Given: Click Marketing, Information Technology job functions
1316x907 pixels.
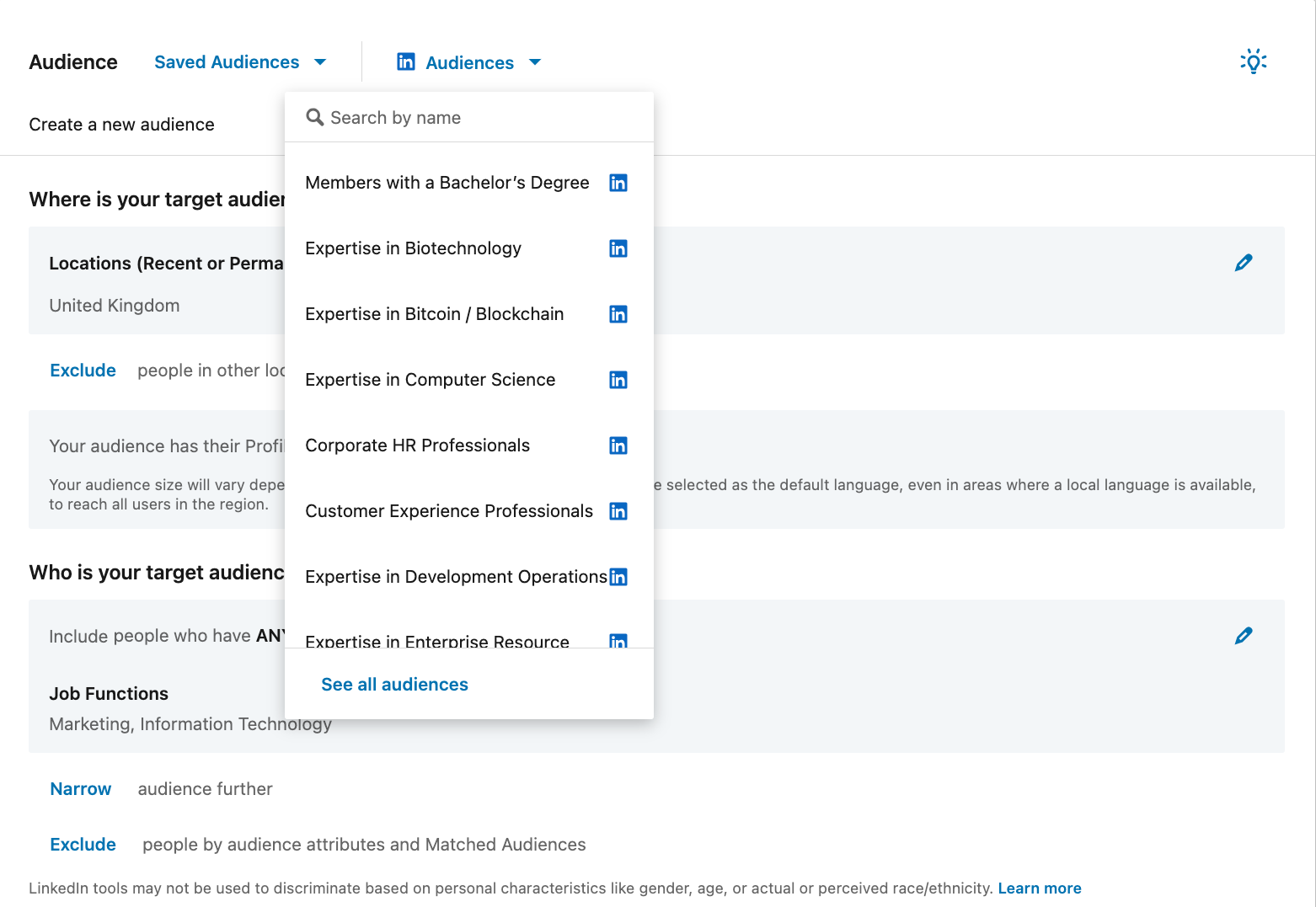Looking at the screenshot, I should [x=190, y=724].
